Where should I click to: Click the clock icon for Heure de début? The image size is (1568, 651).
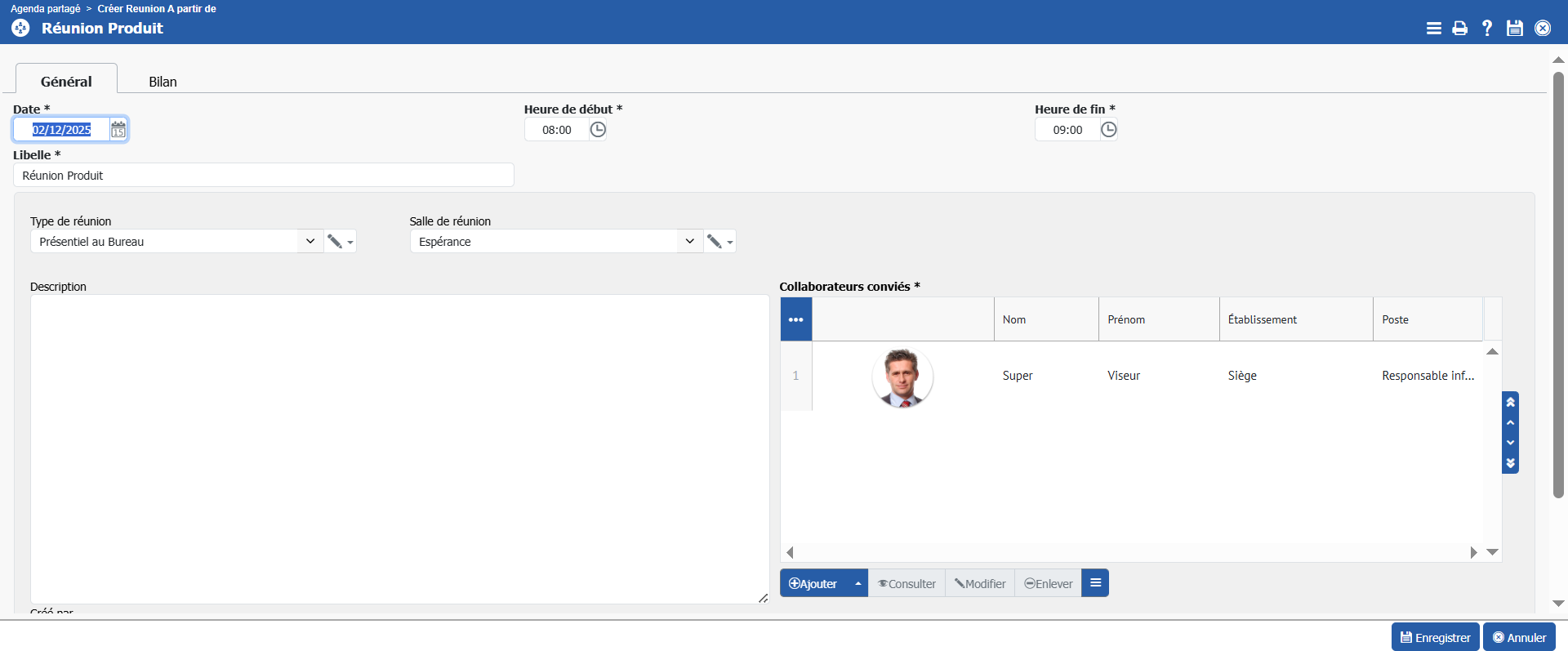tap(598, 129)
